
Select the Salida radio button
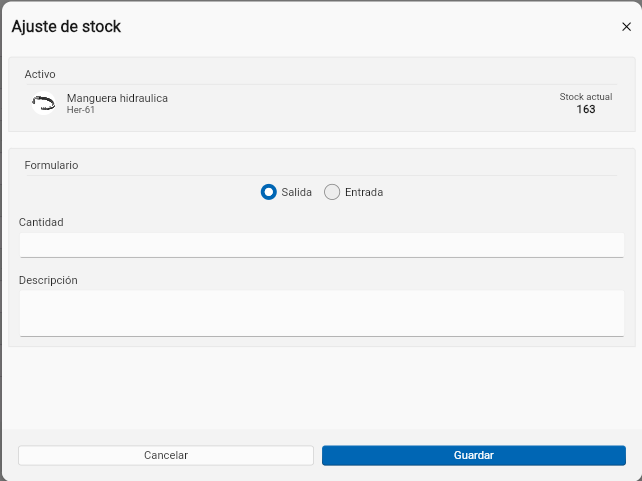click(269, 192)
